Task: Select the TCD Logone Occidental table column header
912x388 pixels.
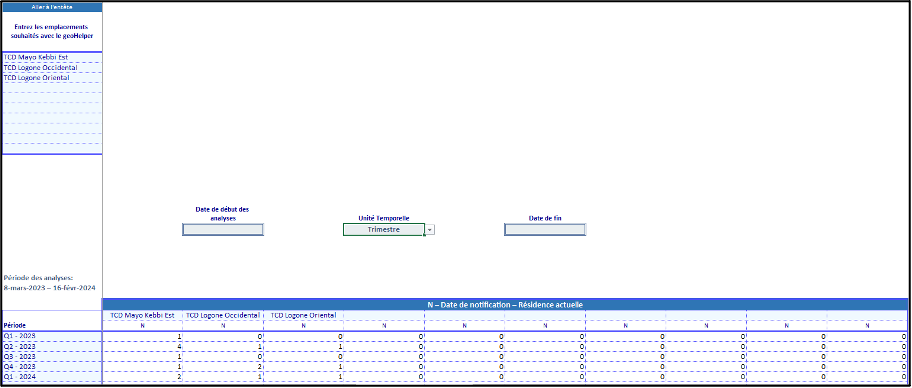Action: coord(223,315)
